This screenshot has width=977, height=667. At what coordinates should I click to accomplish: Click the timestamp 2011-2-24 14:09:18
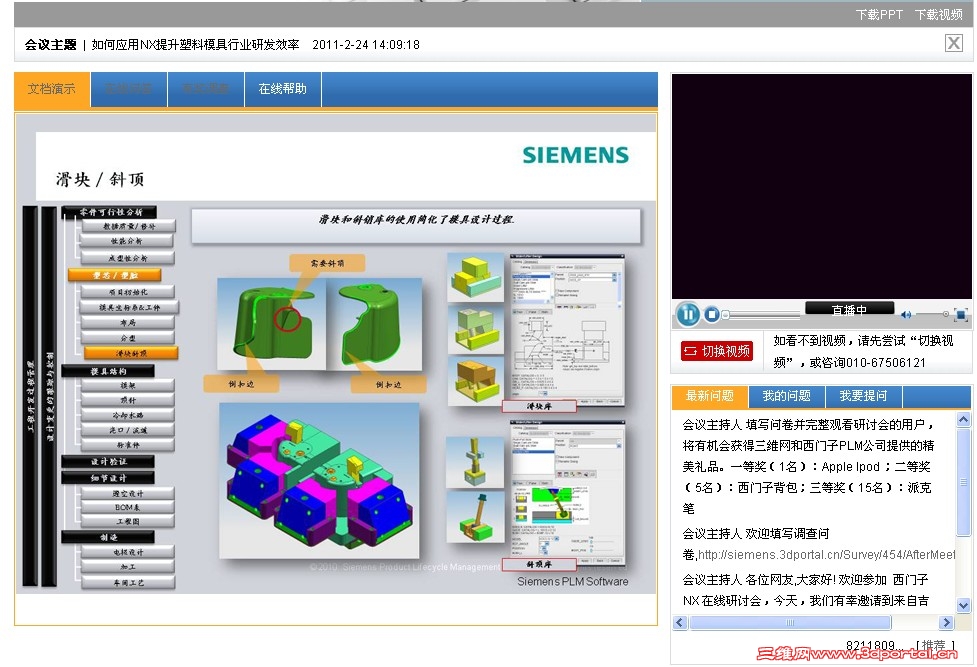(366, 44)
